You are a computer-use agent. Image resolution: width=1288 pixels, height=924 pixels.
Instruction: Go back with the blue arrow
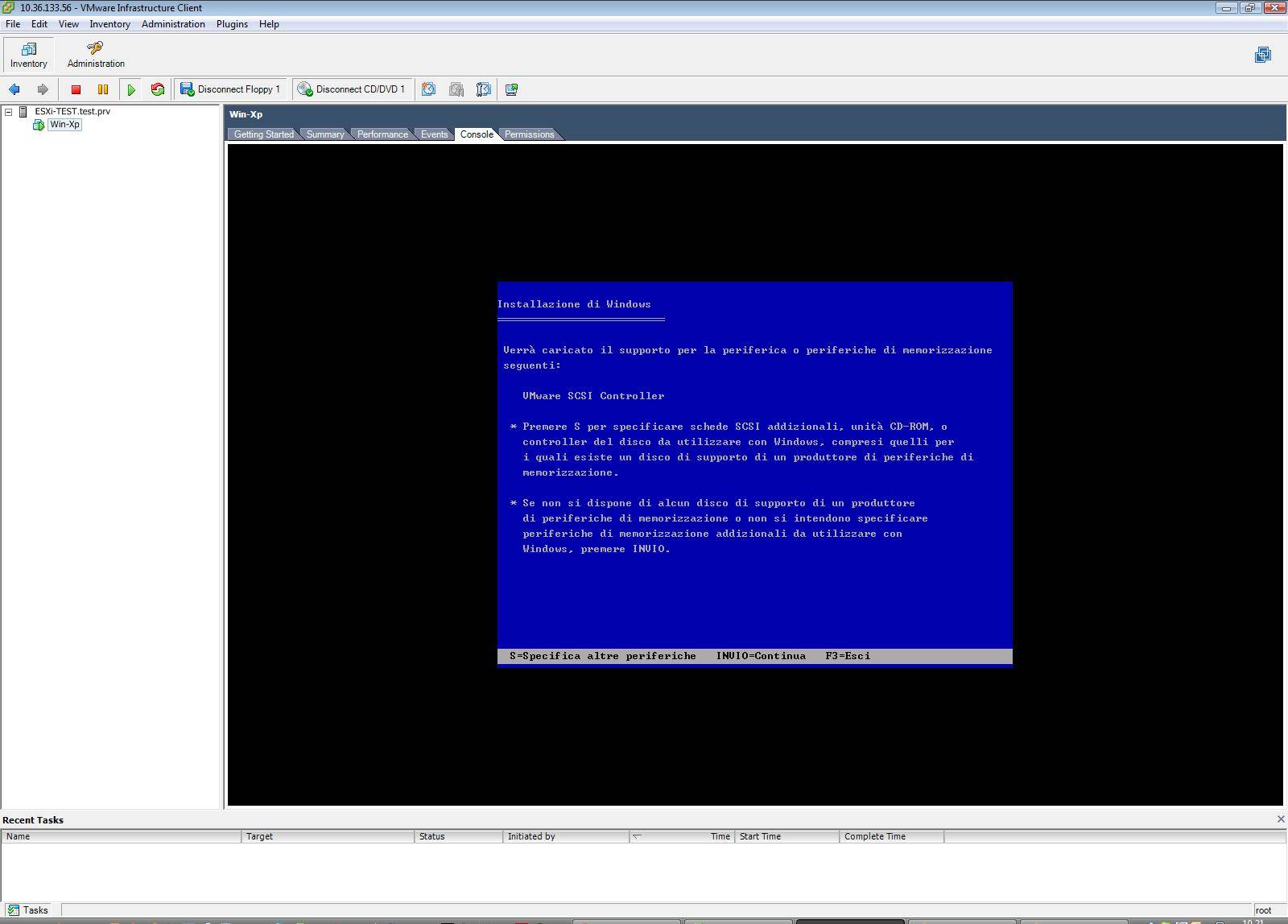coord(14,89)
